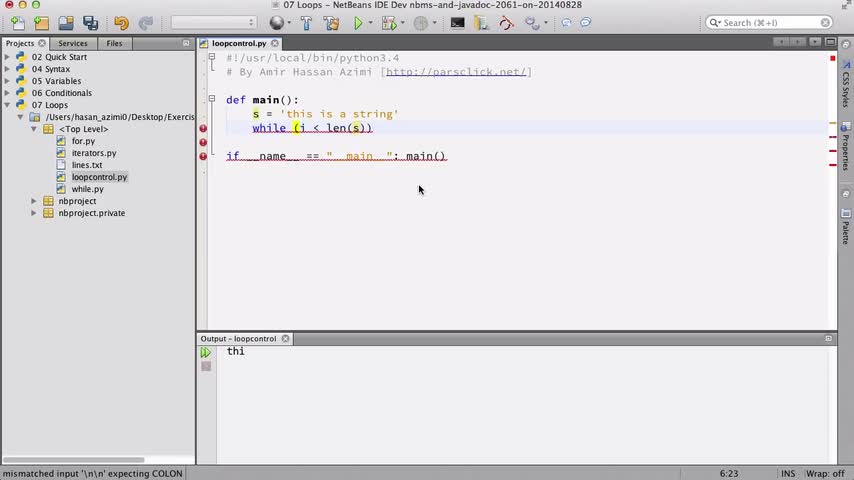Image resolution: width=854 pixels, height=480 pixels.
Task: Click the New File toolbar icon
Action: pos(17,23)
